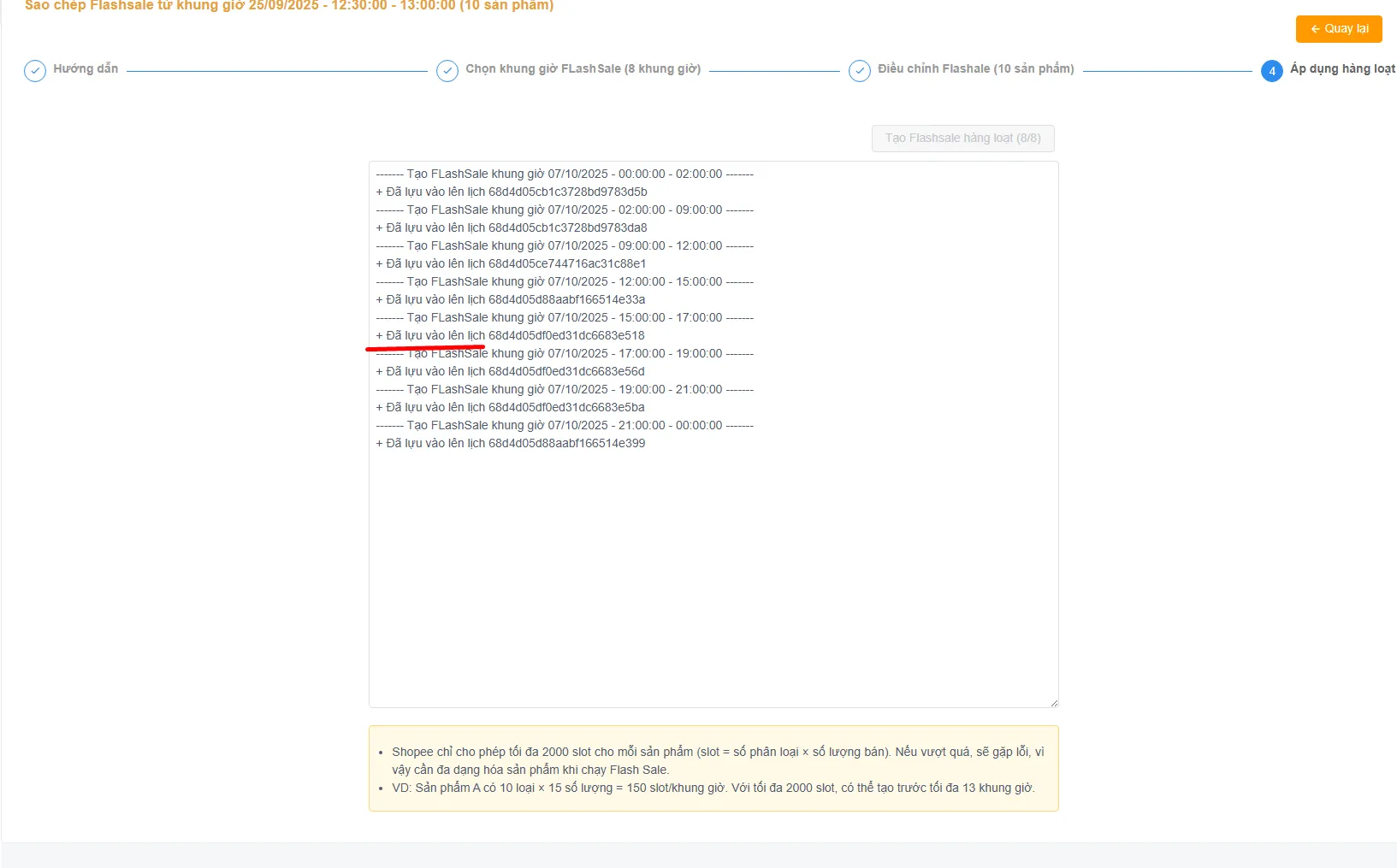Click log line for 15:00:00 - 17:00:00 slot

[x=565, y=317]
